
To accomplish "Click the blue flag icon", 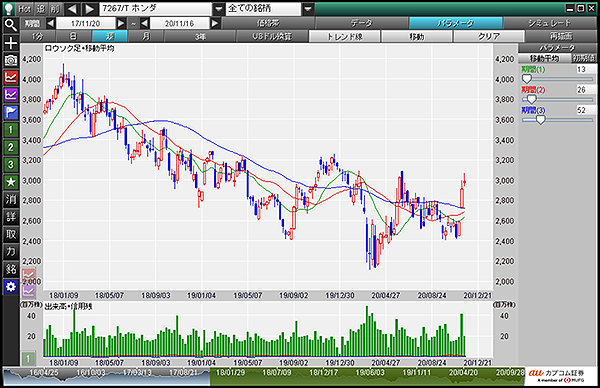I will coord(11,112).
